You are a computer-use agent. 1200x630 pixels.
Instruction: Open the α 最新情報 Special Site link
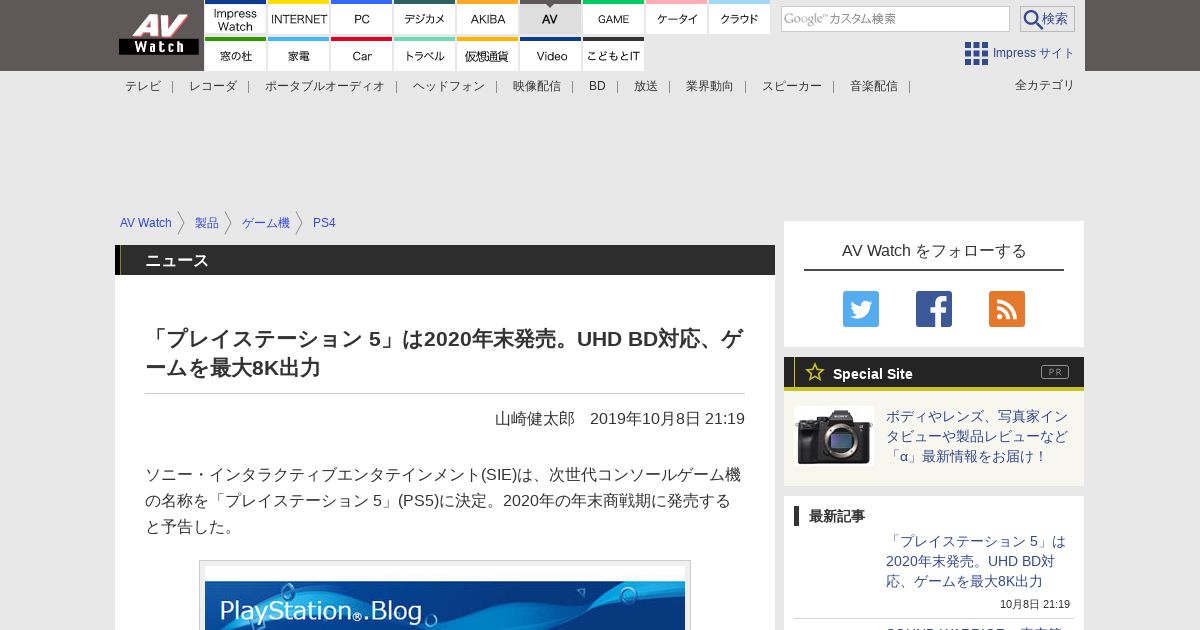pos(977,436)
